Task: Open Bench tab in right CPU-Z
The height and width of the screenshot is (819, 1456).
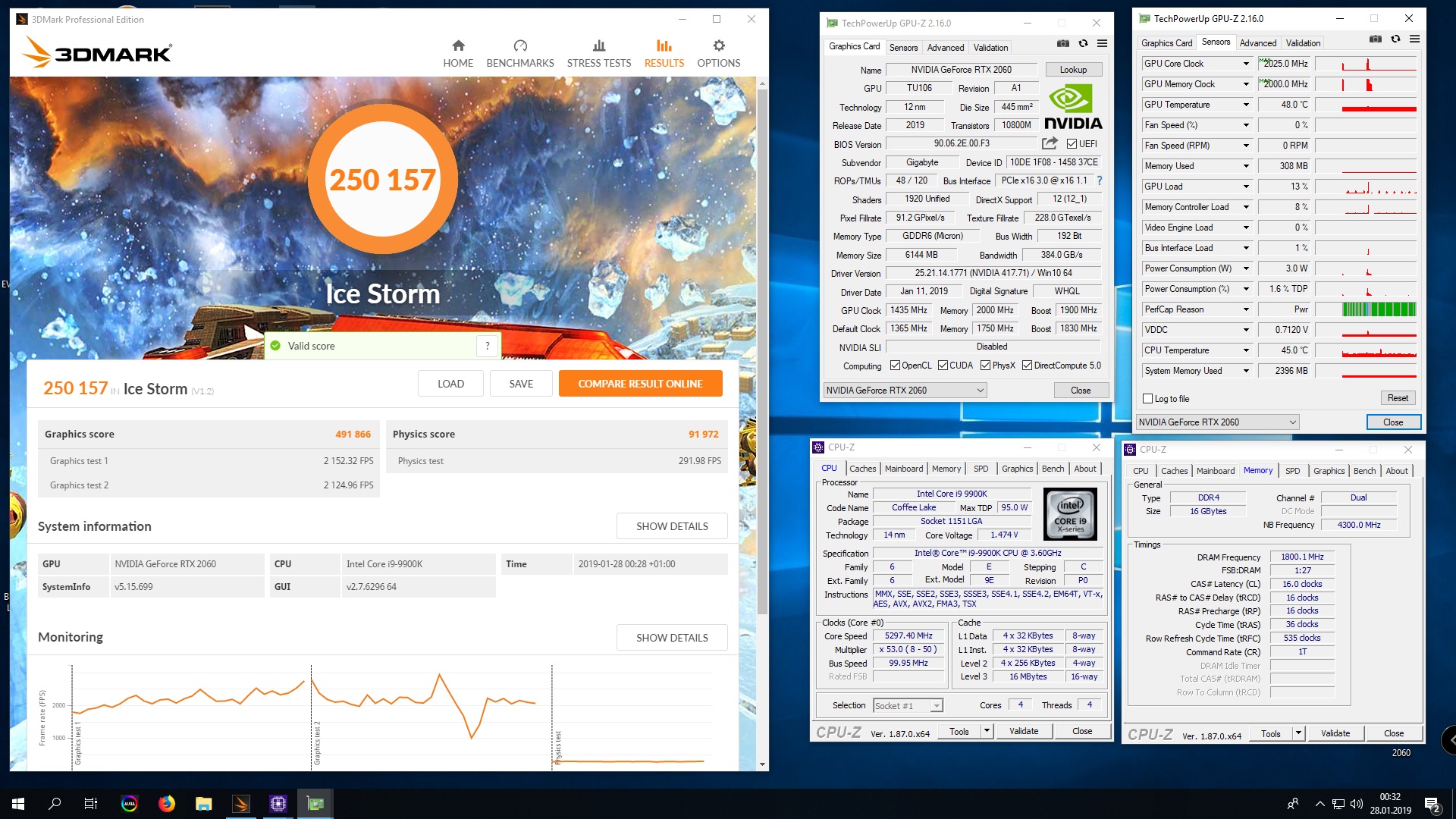Action: pyautogui.click(x=1364, y=471)
